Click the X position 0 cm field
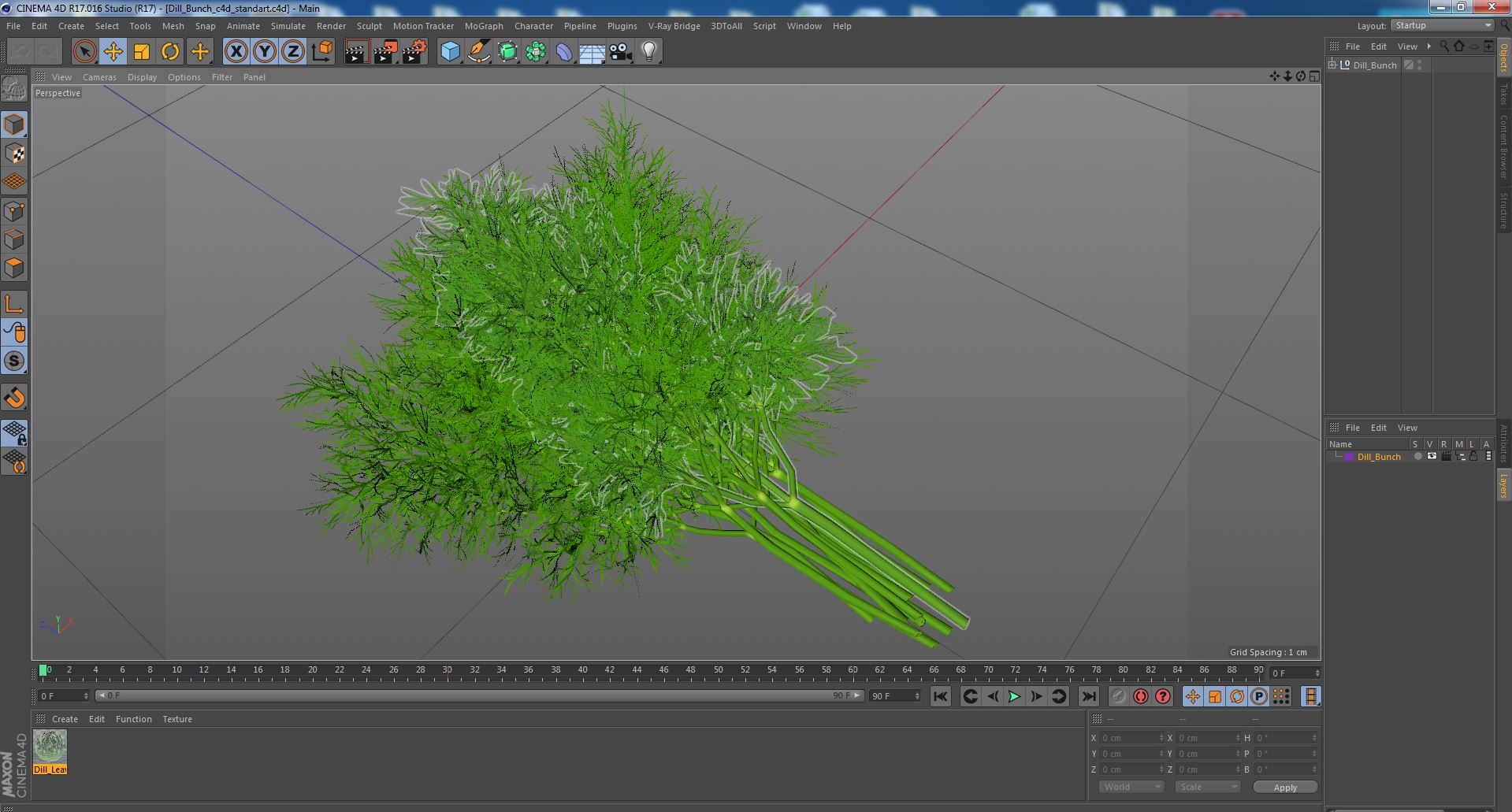Viewport: 1512px width, 812px height. pos(1131,738)
